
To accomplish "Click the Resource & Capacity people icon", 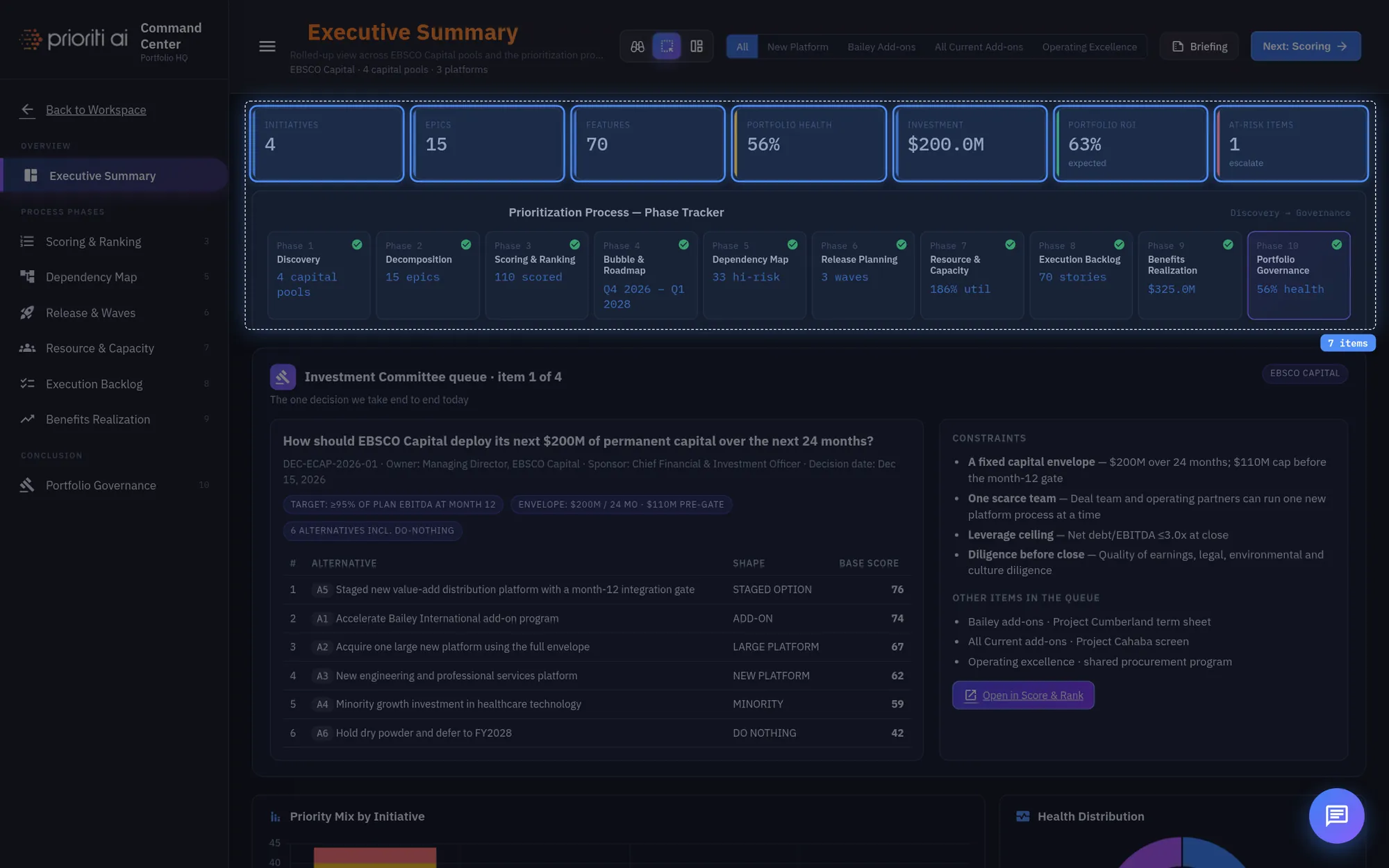I will click(27, 349).
